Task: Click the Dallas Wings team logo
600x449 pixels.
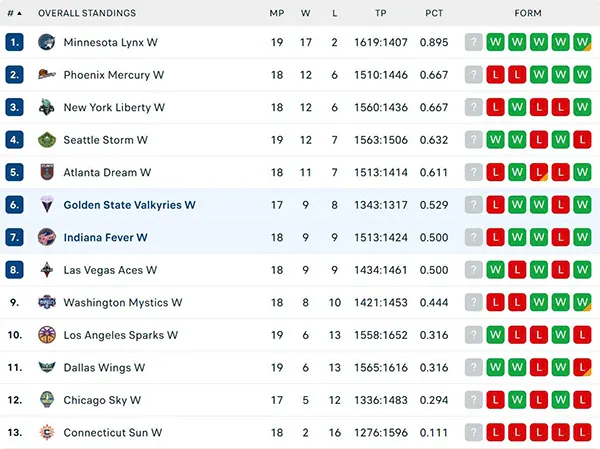Action: tap(47, 367)
